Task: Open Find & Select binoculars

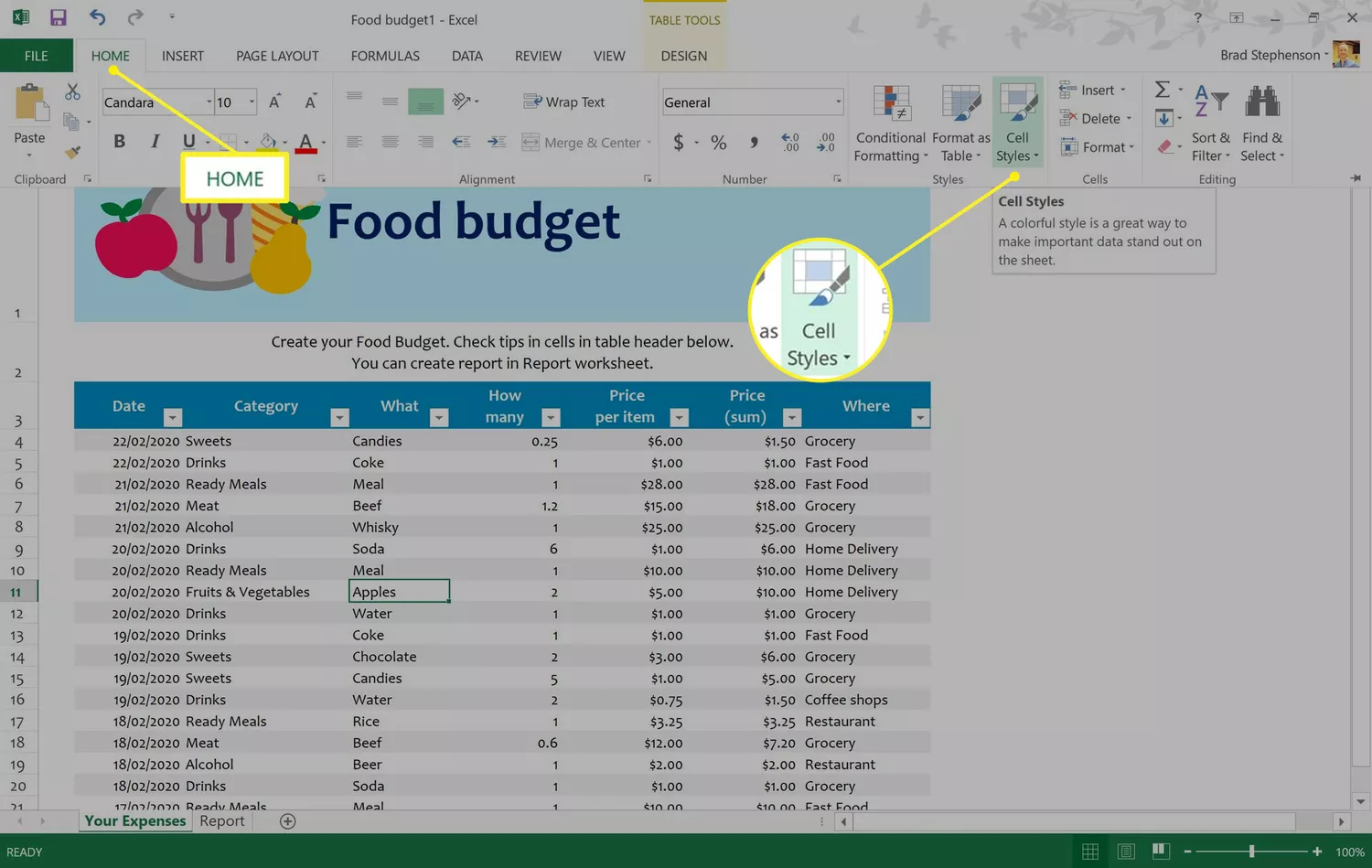Action: point(1262,123)
